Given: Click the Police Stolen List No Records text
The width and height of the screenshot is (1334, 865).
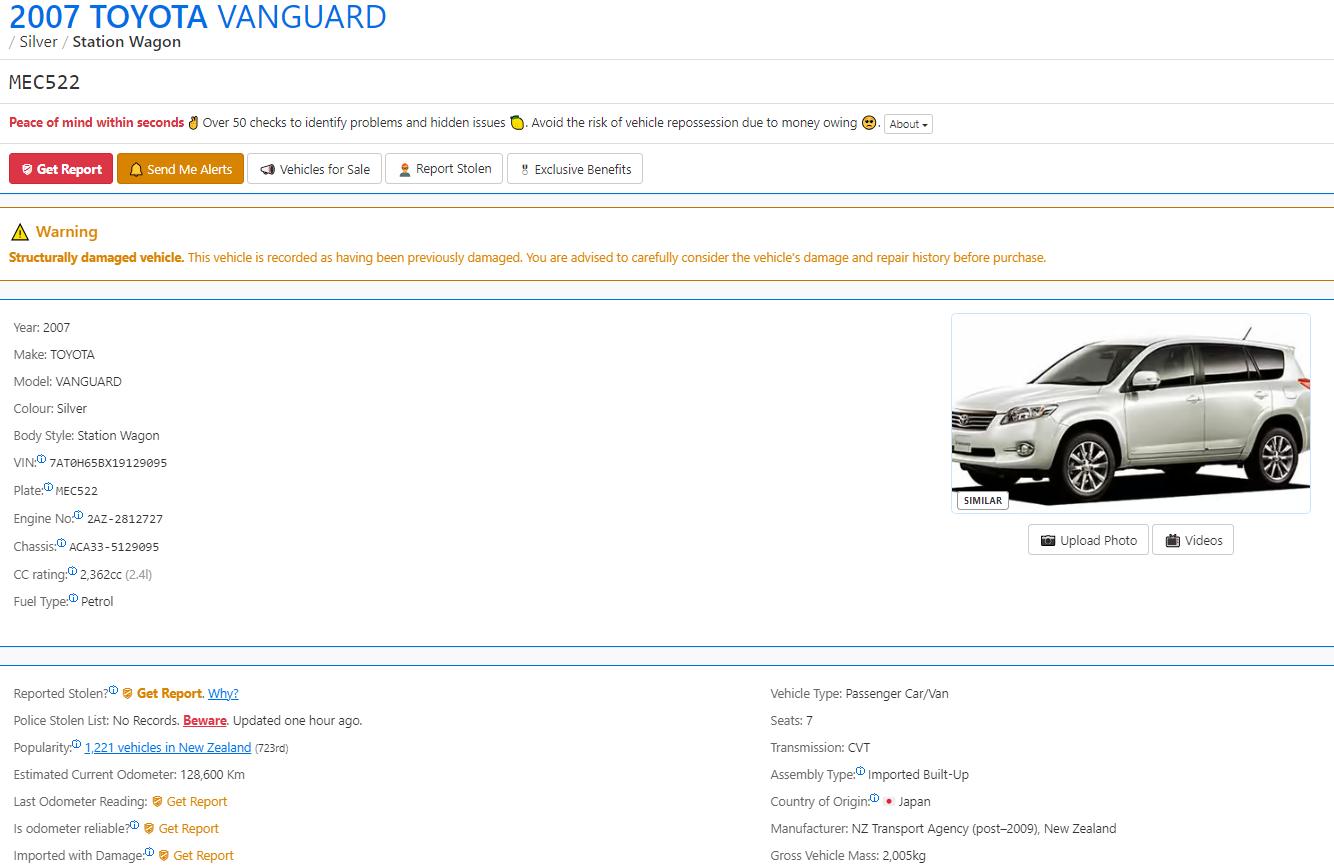Looking at the screenshot, I should pyautogui.click(x=96, y=721).
